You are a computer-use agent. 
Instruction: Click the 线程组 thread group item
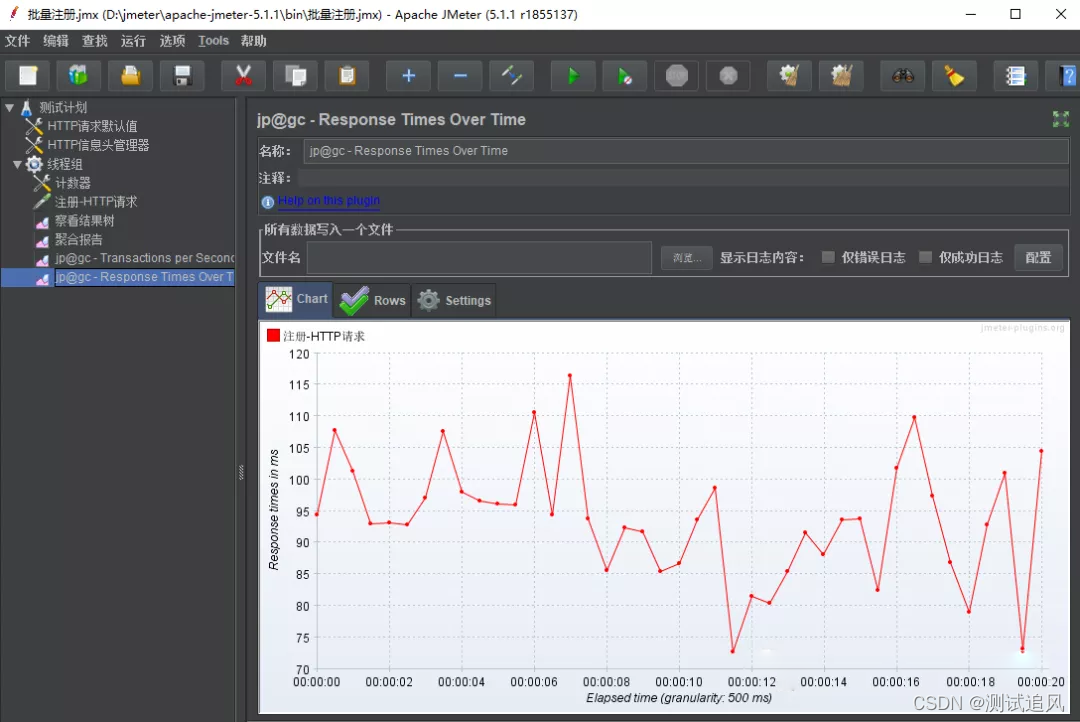(65, 164)
